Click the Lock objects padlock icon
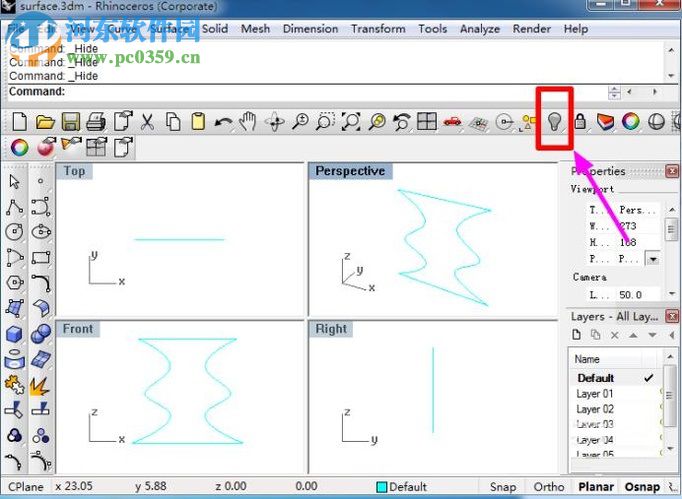The image size is (682, 499). pos(580,121)
